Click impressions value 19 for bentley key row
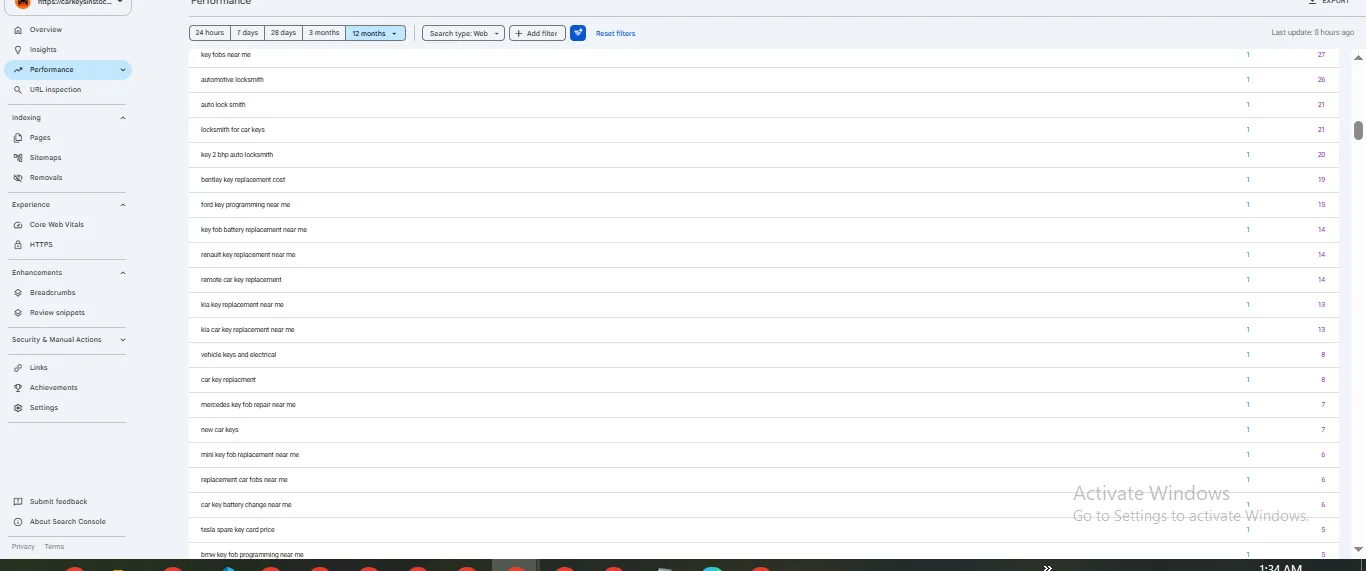 click(x=1321, y=180)
